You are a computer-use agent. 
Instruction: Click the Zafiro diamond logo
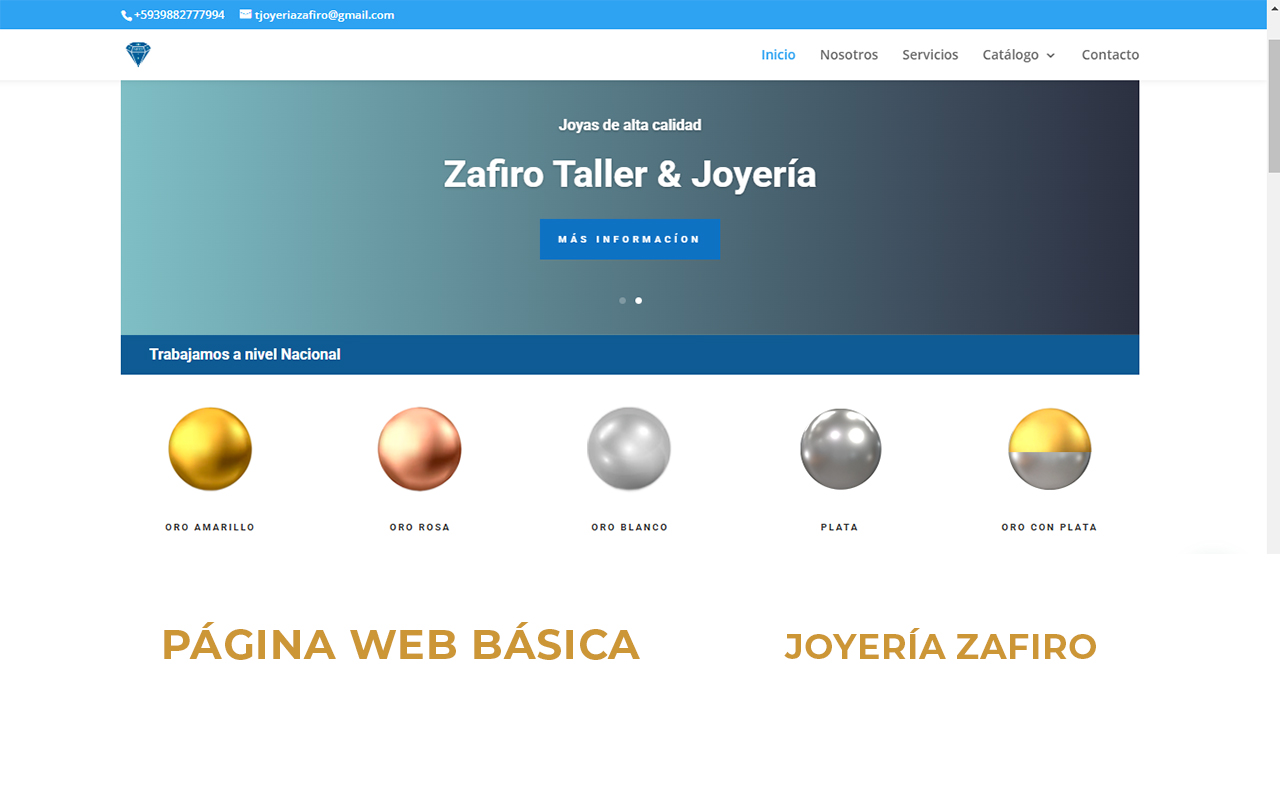[138, 55]
